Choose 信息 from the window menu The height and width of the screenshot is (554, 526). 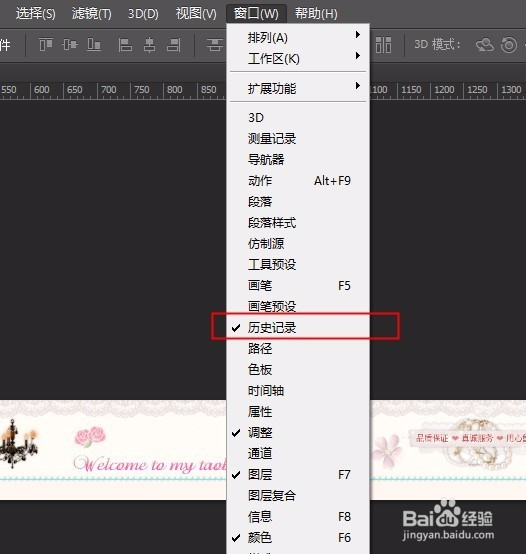[x=298, y=517]
